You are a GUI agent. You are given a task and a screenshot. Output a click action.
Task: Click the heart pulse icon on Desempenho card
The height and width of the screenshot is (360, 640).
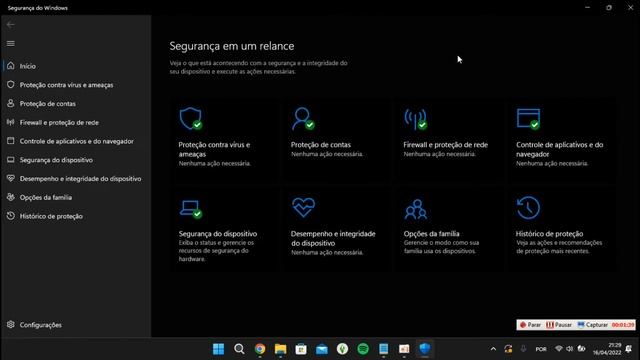point(303,207)
